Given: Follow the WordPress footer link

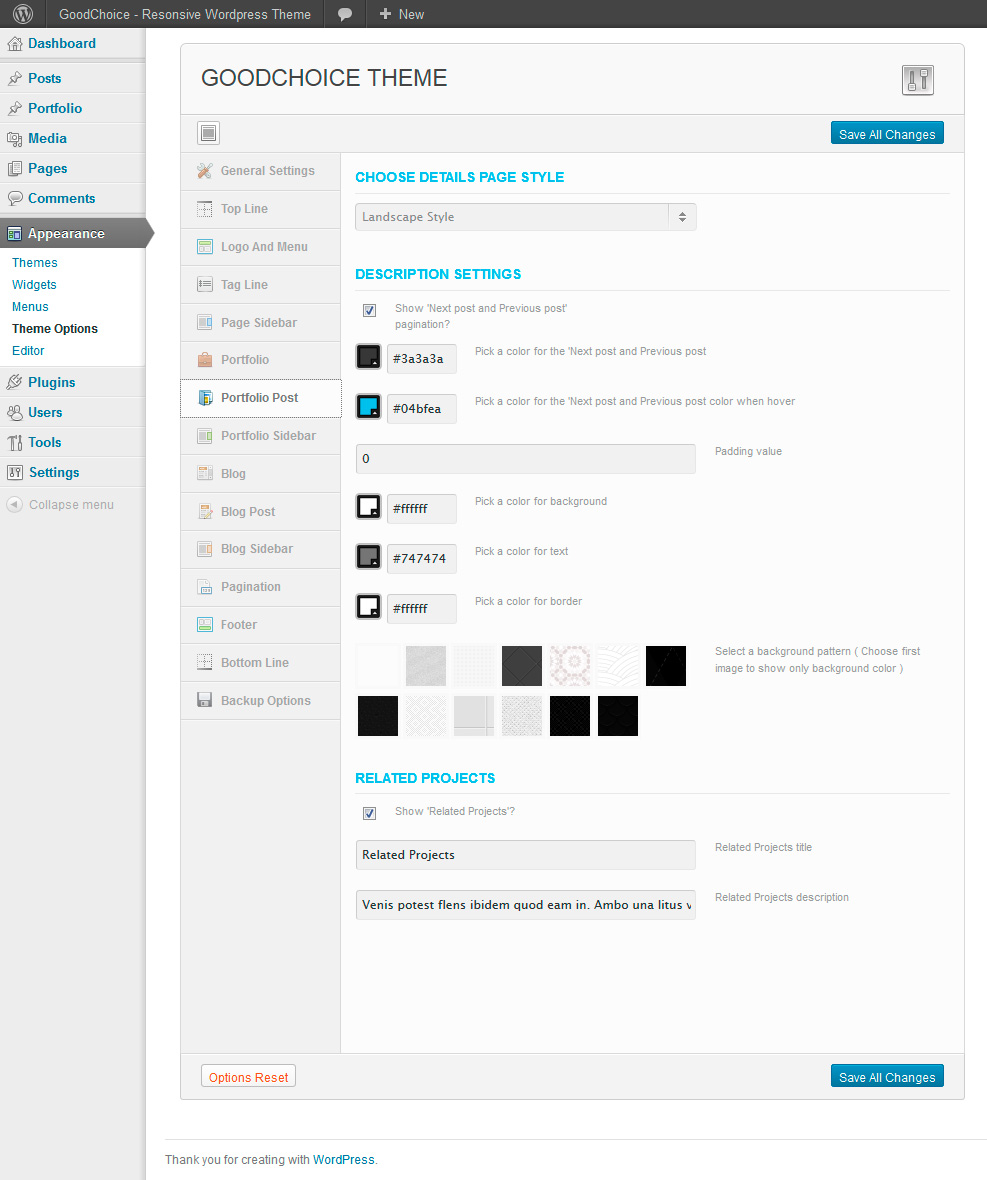Looking at the screenshot, I should pos(344,1160).
